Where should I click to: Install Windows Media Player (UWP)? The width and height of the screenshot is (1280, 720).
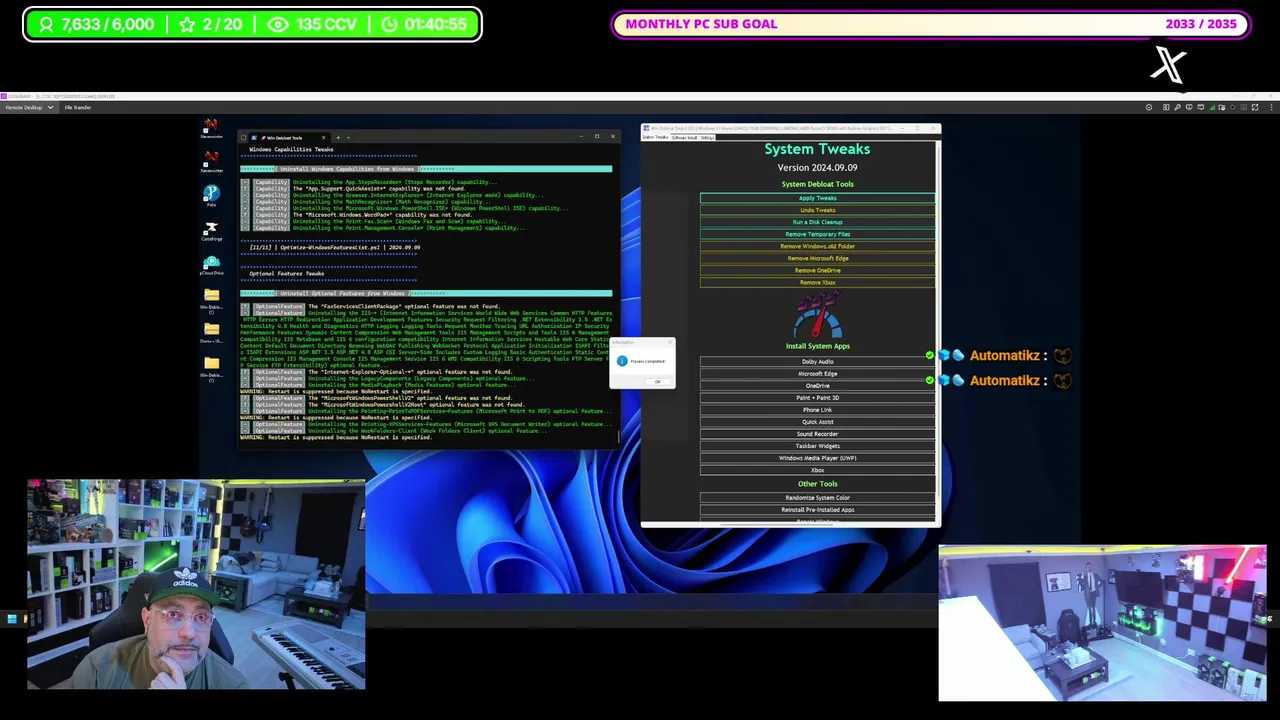(x=817, y=458)
